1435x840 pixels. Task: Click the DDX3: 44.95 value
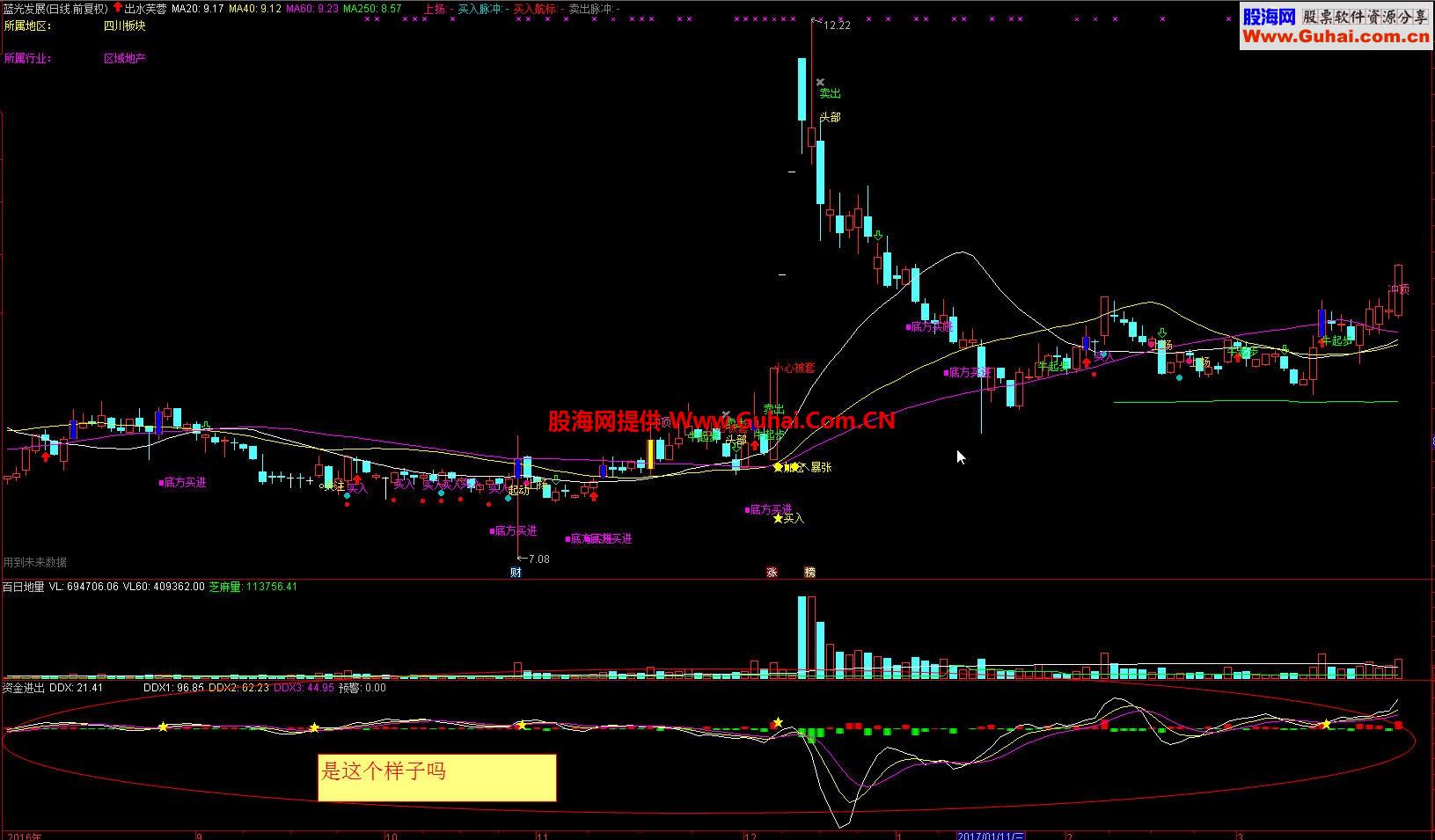coord(304,688)
